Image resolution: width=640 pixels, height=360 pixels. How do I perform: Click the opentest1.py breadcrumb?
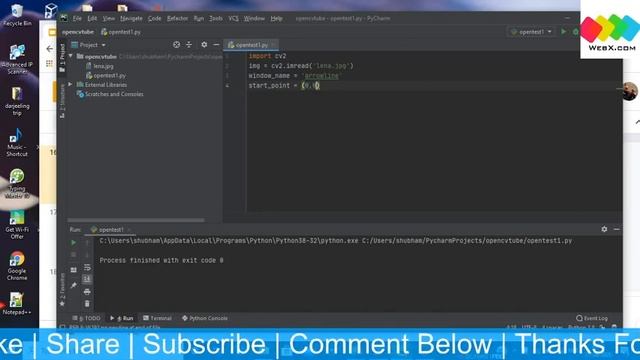[121, 32]
